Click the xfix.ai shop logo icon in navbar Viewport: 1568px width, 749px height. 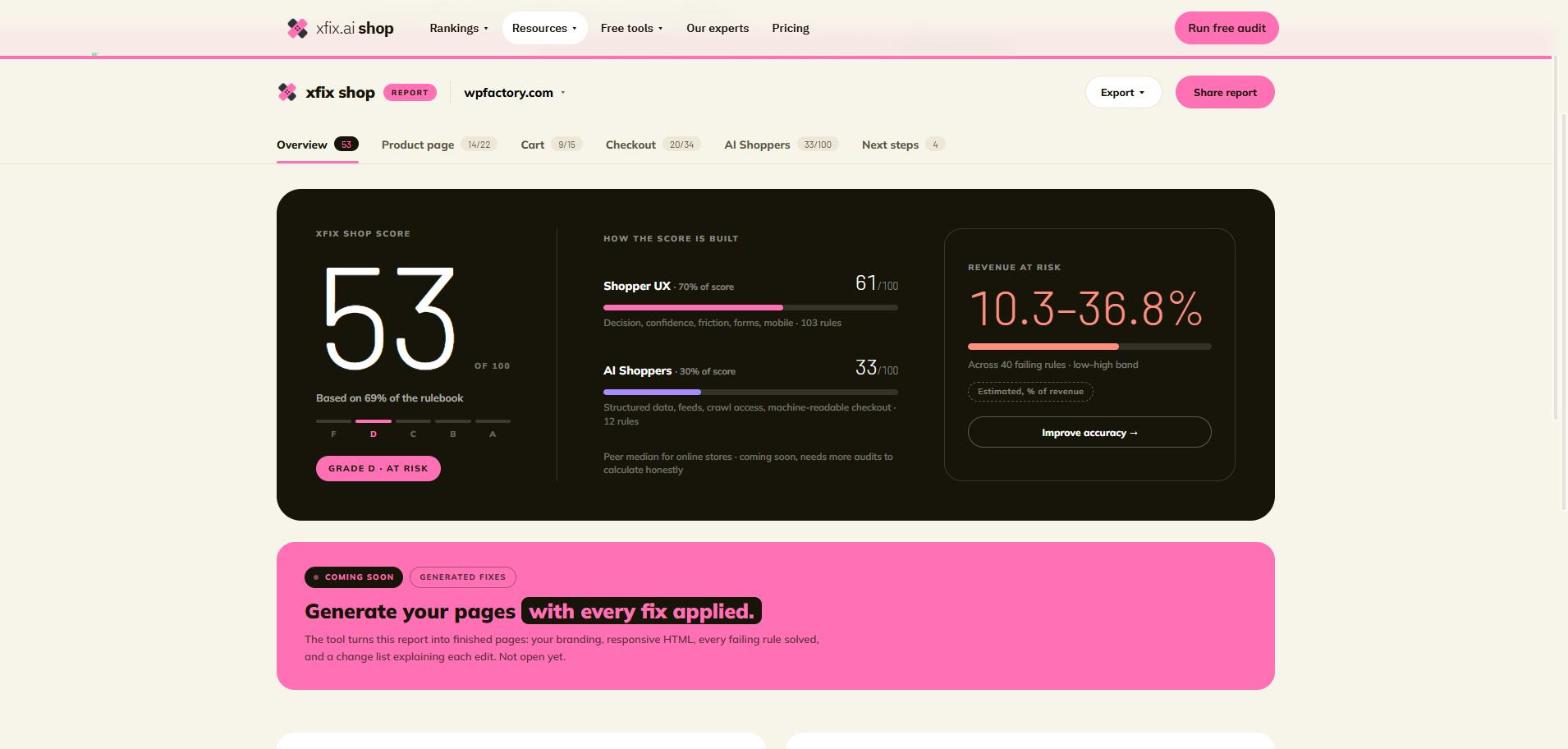coord(297,28)
